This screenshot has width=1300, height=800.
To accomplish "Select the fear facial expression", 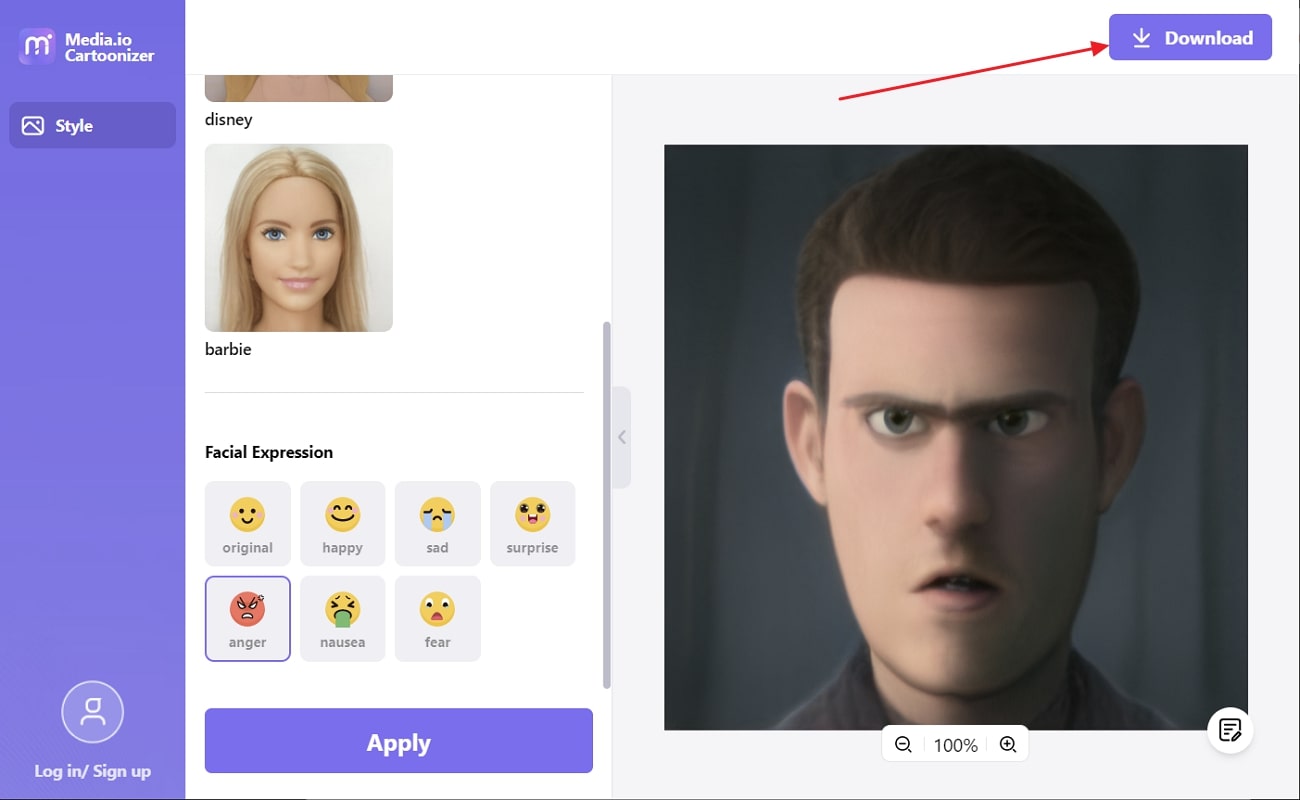I will pyautogui.click(x=437, y=618).
